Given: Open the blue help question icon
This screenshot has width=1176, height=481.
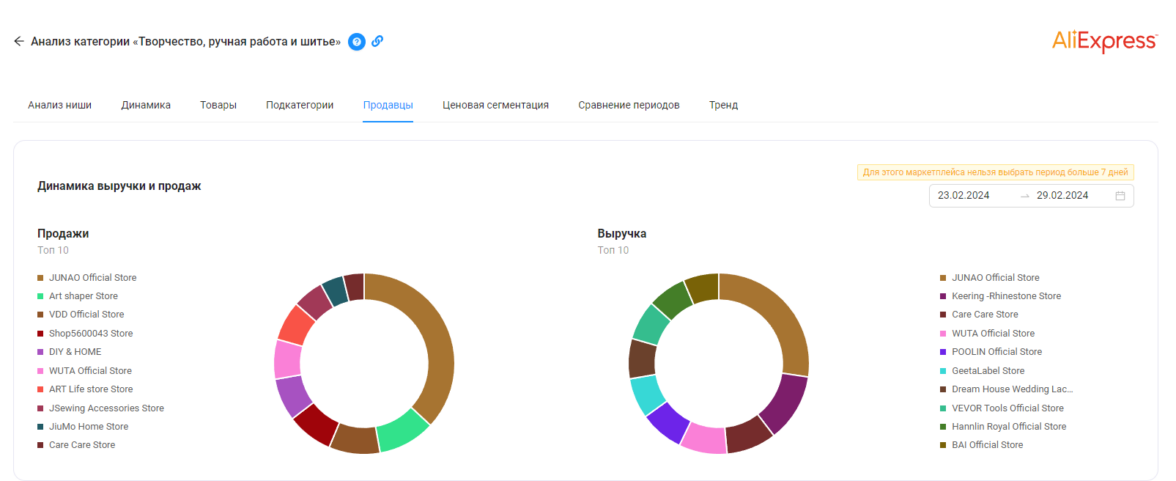Looking at the screenshot, I should 356,41.
